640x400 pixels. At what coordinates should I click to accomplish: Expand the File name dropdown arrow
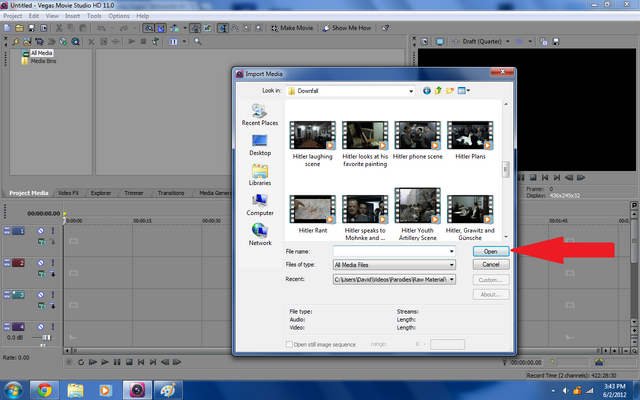click(x=451, y=251)
